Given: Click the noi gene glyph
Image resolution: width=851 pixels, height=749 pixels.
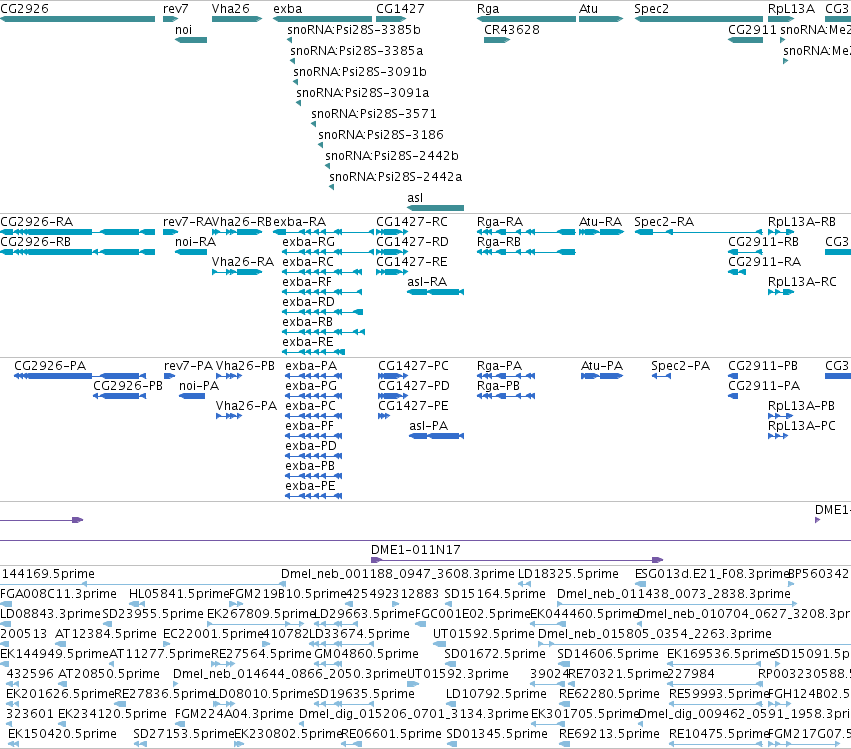Looking at the screenshot, I should coord(190,40).
